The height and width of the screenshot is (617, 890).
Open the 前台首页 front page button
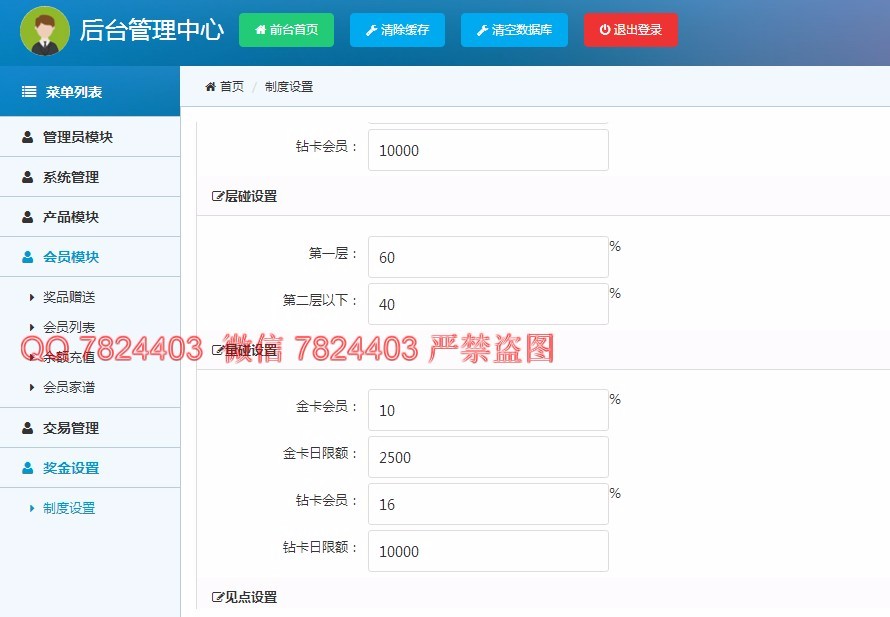[286, 30]
